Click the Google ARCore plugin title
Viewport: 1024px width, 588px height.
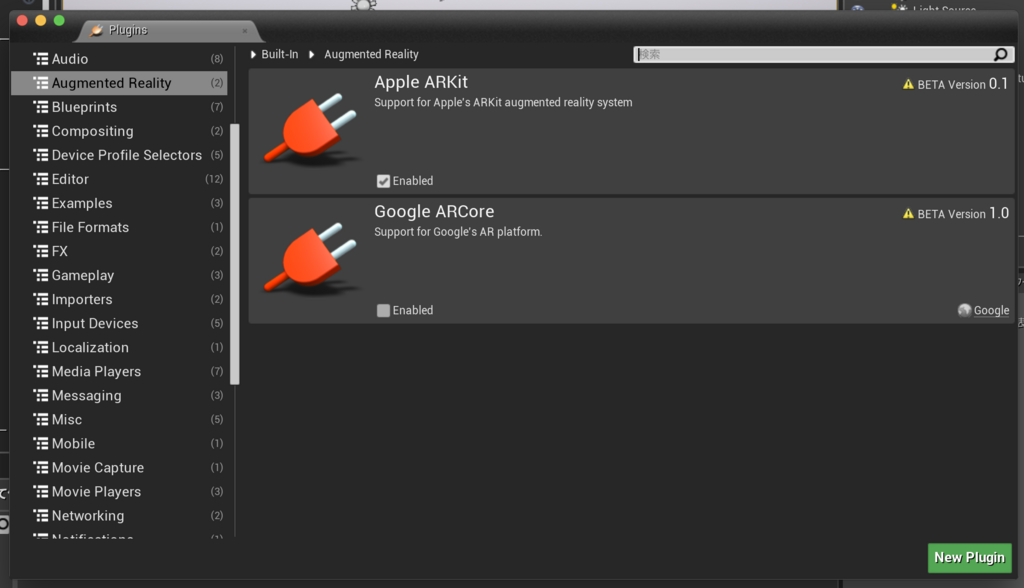click(434, 212)
